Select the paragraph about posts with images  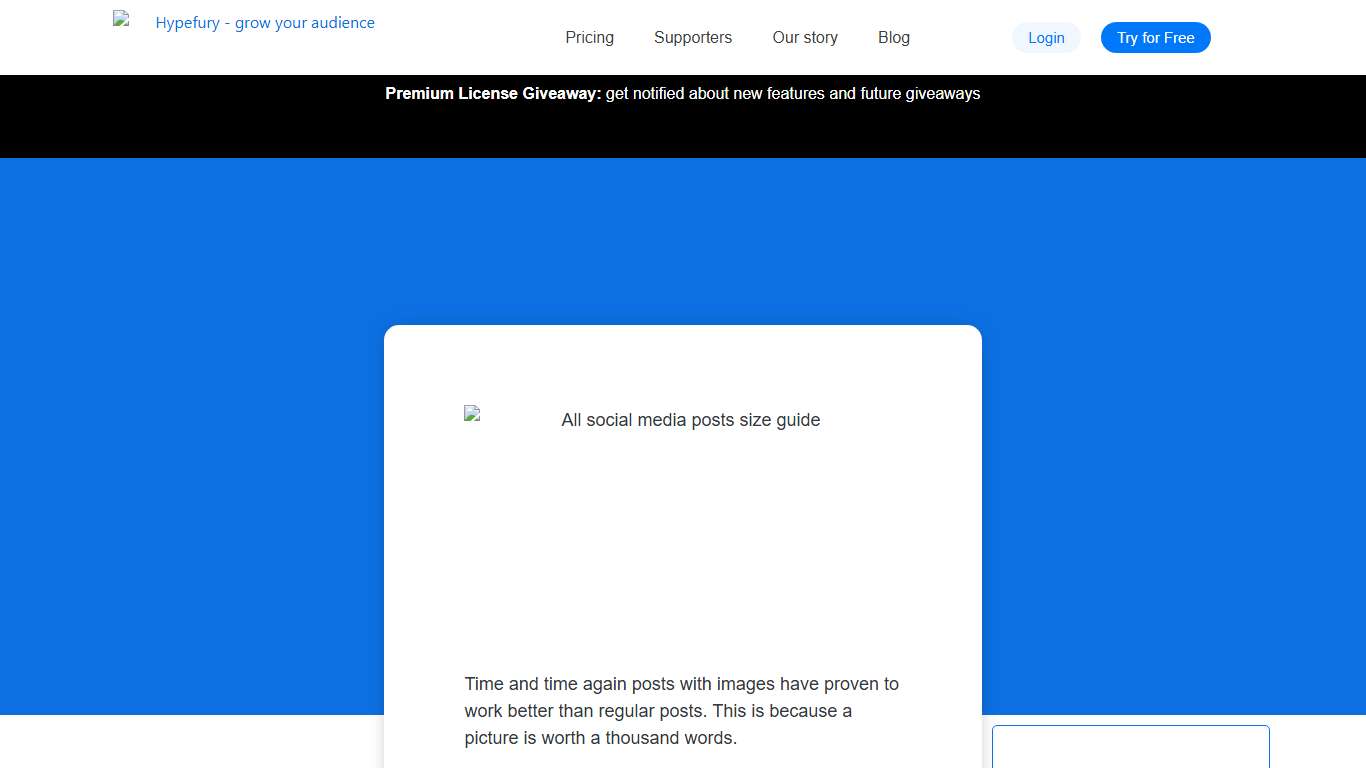click(x=682, y=710)
